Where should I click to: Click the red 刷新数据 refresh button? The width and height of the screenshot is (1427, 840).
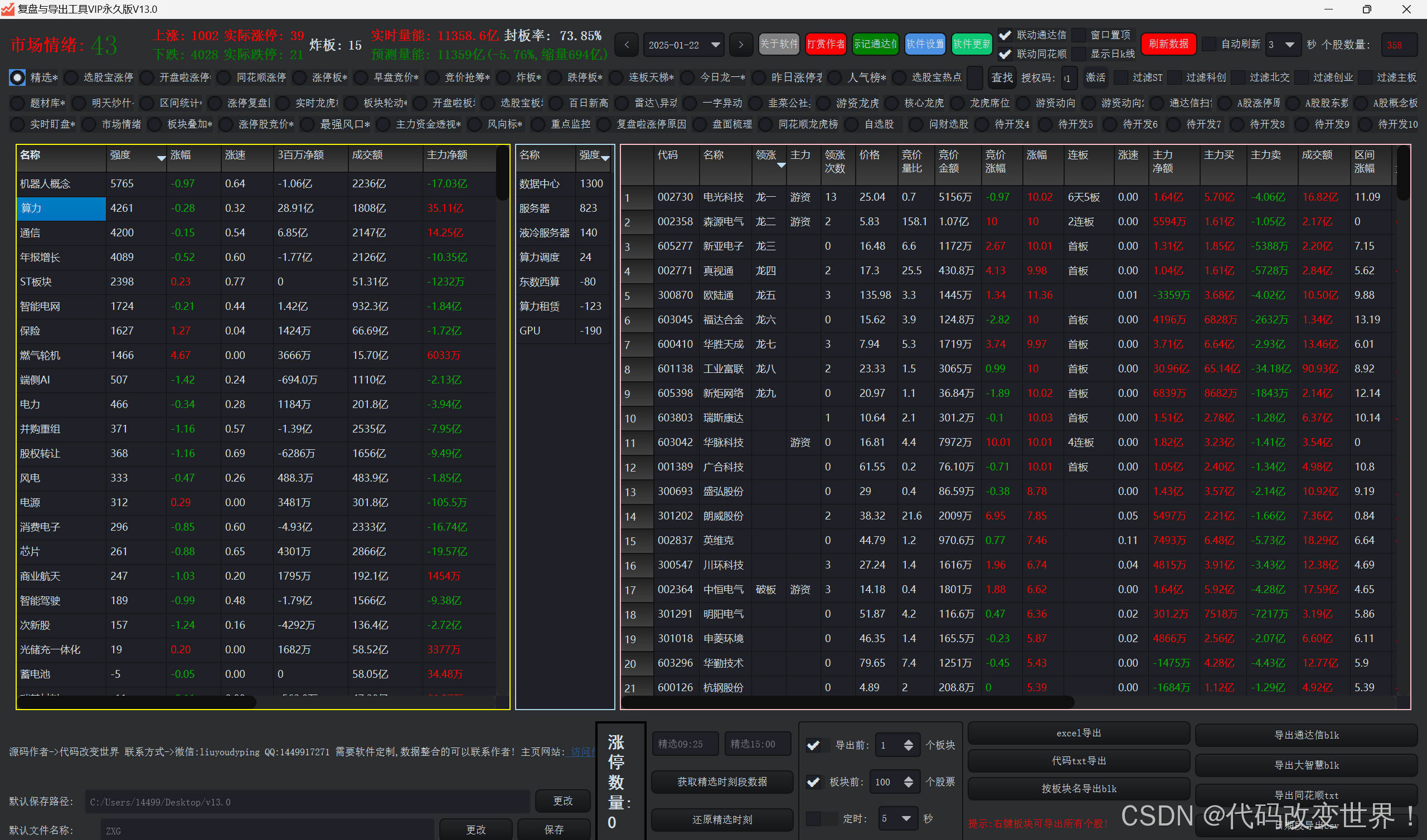coord(1168,43)
